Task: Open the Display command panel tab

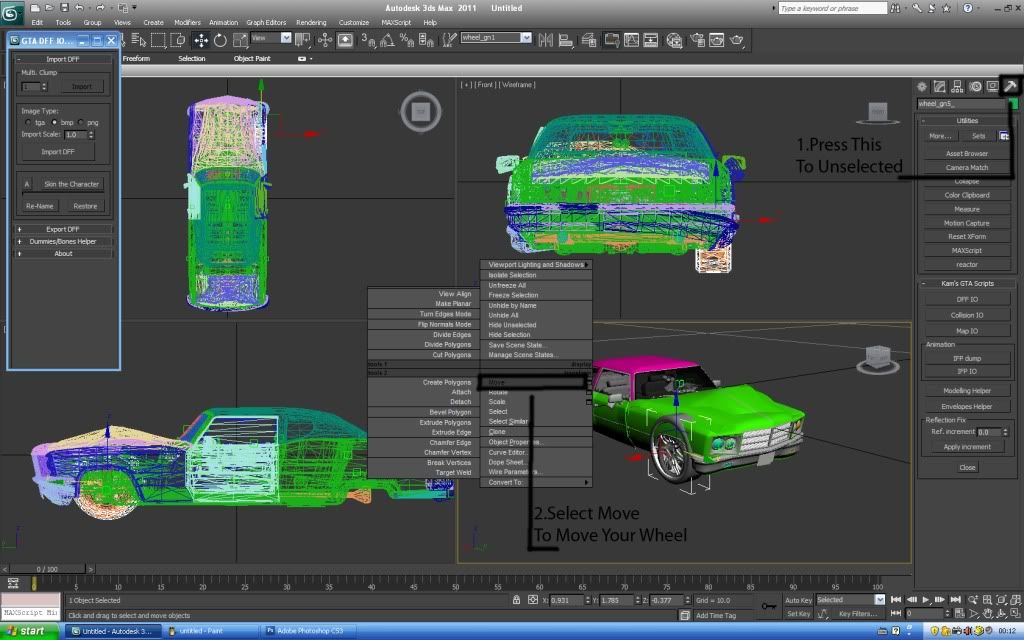Action: pyautogui.click(x=993, y=86)
